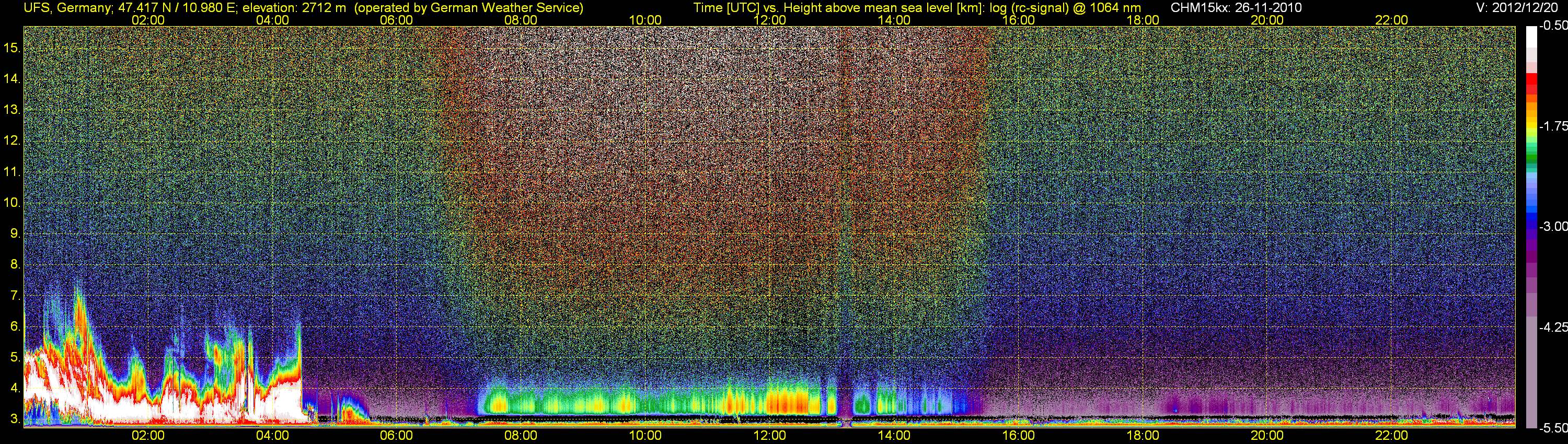The width and height of the screenshot is (1568, 444).
Task: Click the height axis label '5.'
Action: (x=15, y=357)
